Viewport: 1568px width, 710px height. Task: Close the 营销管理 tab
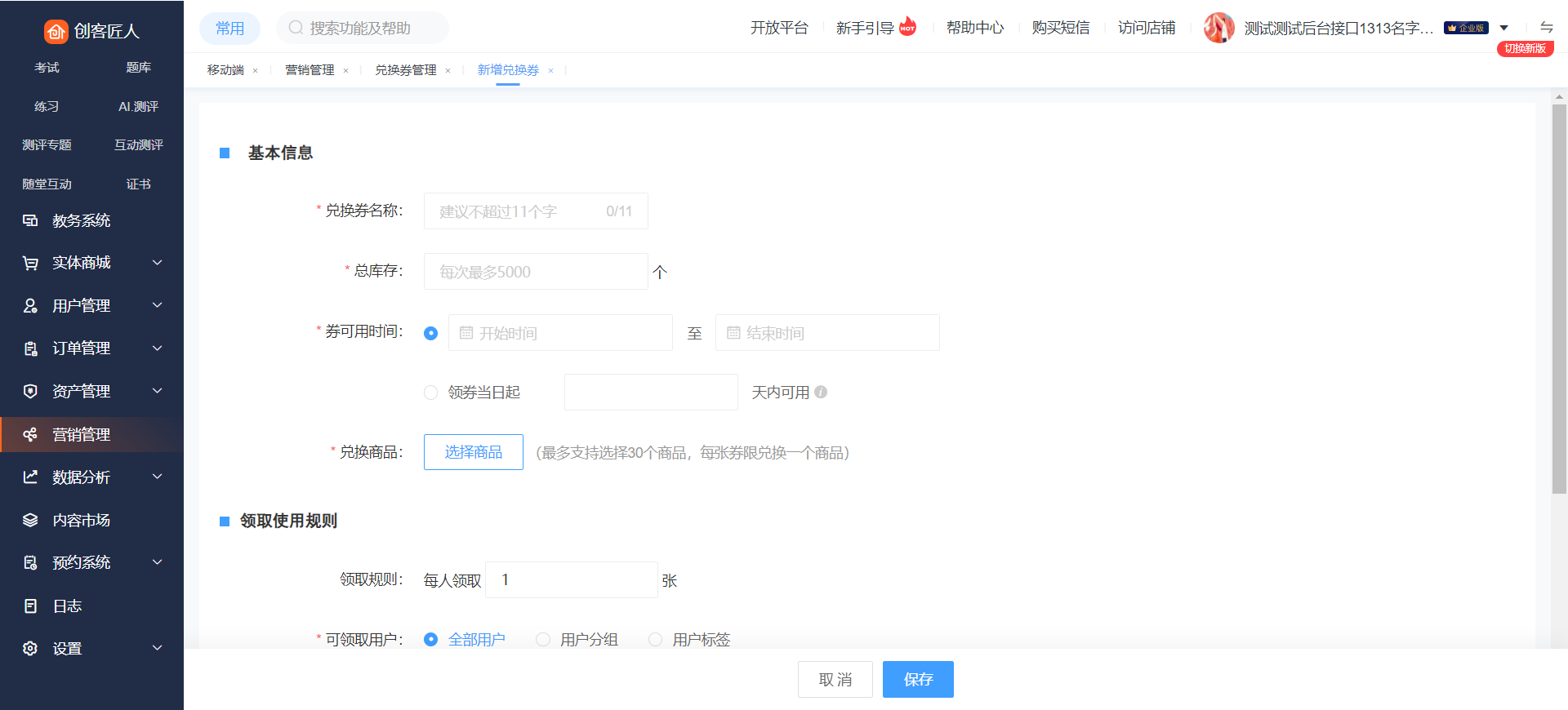pyautogui.click(x=346, y=71)
